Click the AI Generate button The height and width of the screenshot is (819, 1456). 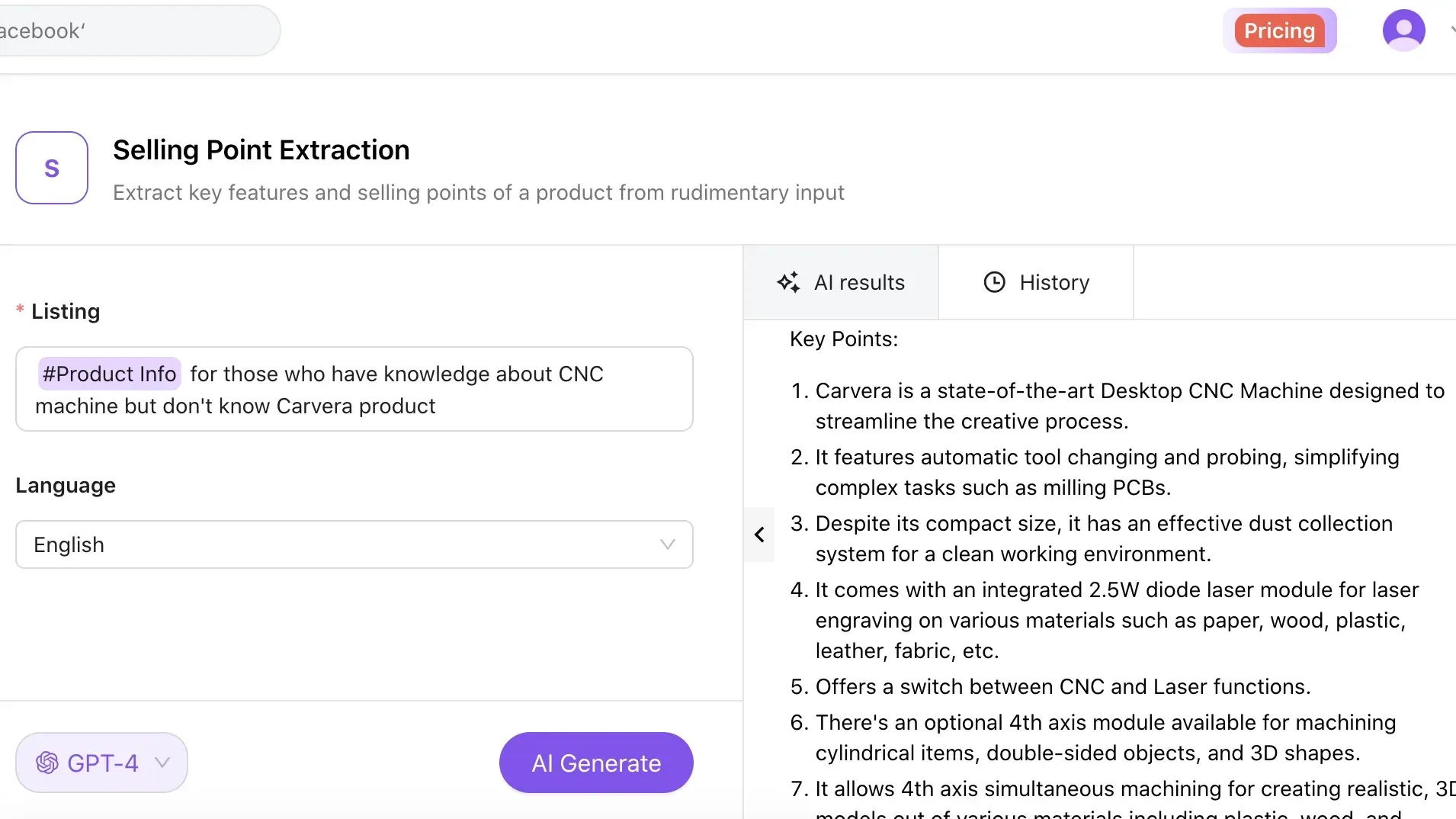pyautogui.click(x=596, y=763)
